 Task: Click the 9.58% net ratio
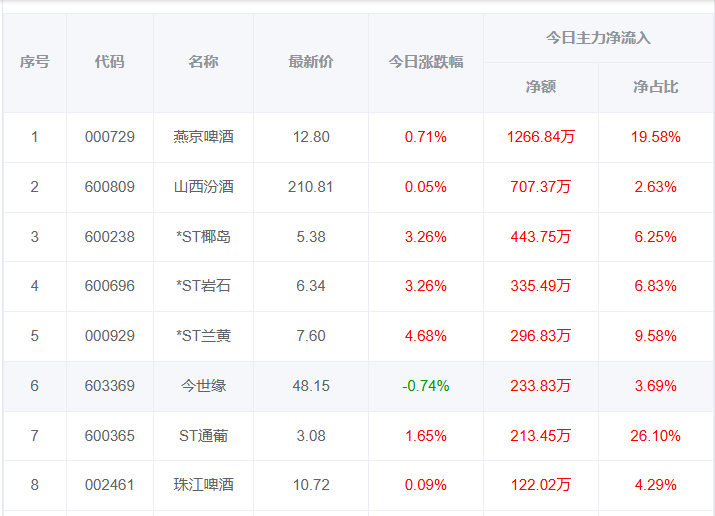click(x=656, y=336)
